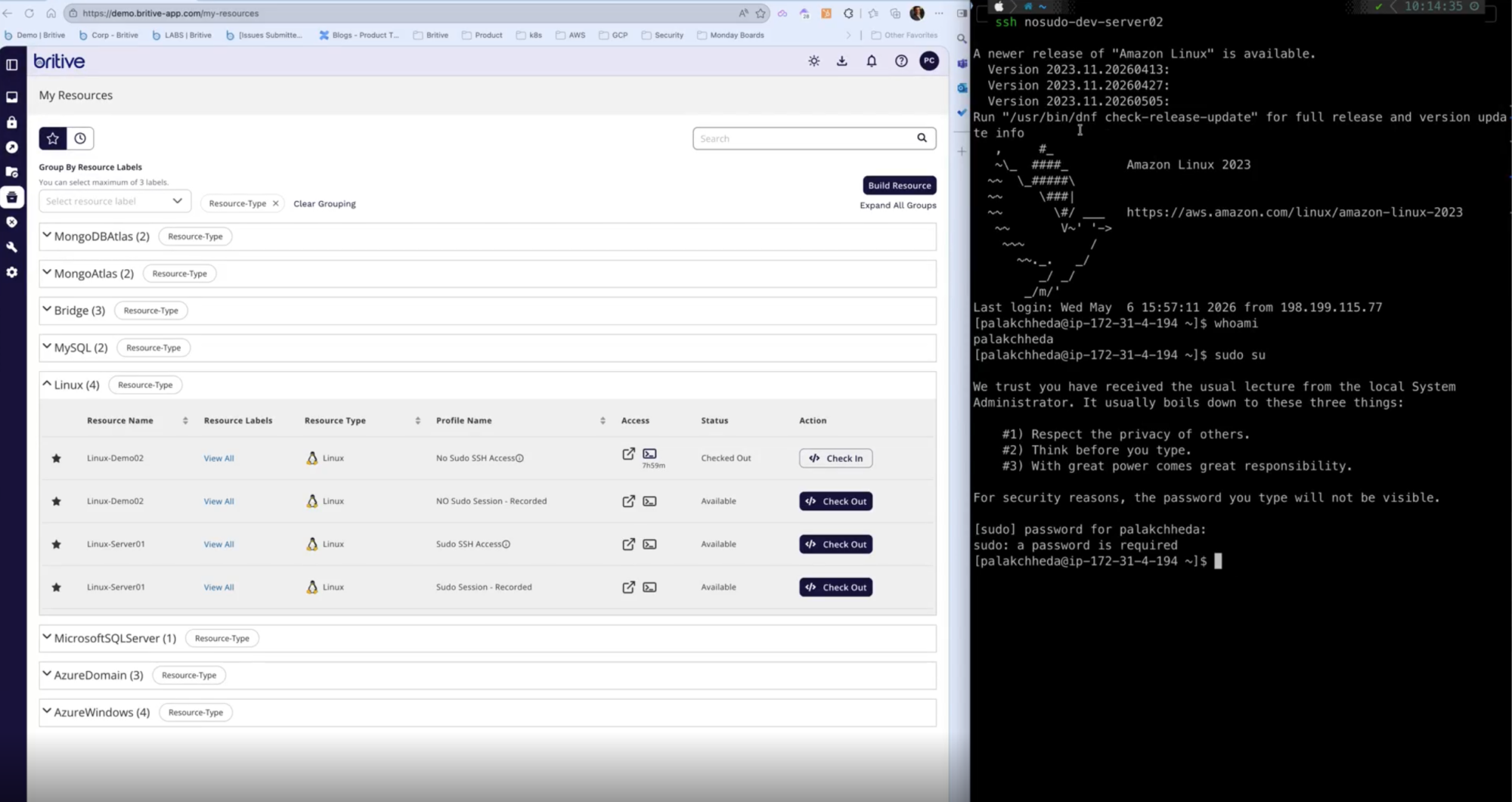Open external link icon for No Sudo SSH Access
The height and width of the screenshot is (802, 1512).
click(628, 454)
